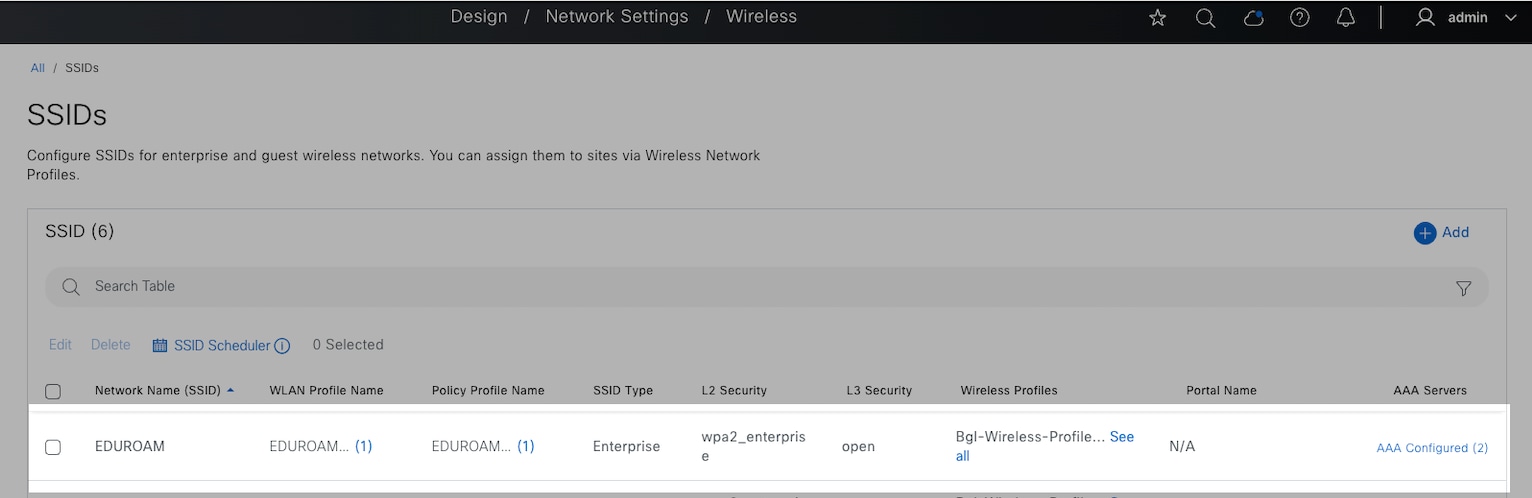Click See all wireless profiles link

[x=1121, y=437]
